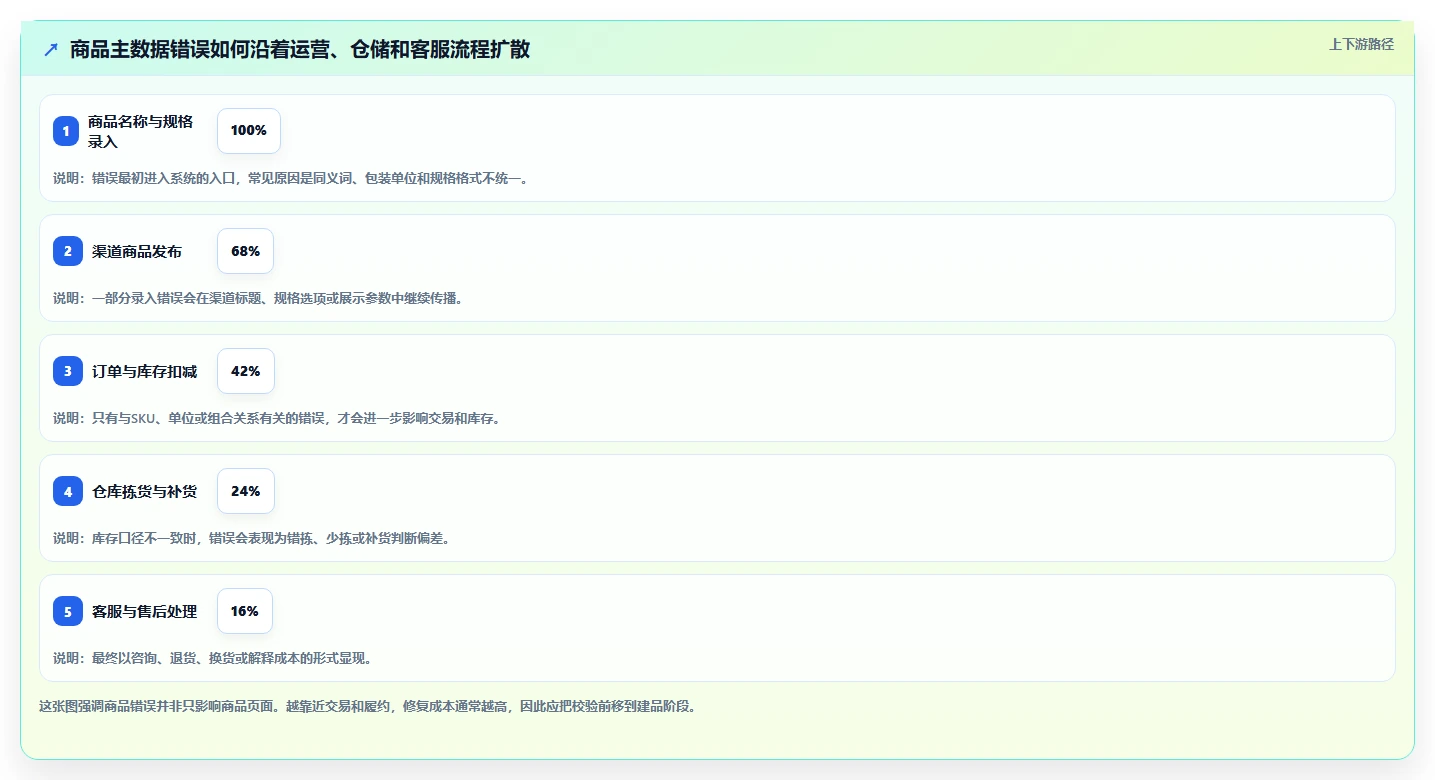1435x780 pixels.
Task: Click the arrow icon beside the title
Action: click(x=51, y=49)
